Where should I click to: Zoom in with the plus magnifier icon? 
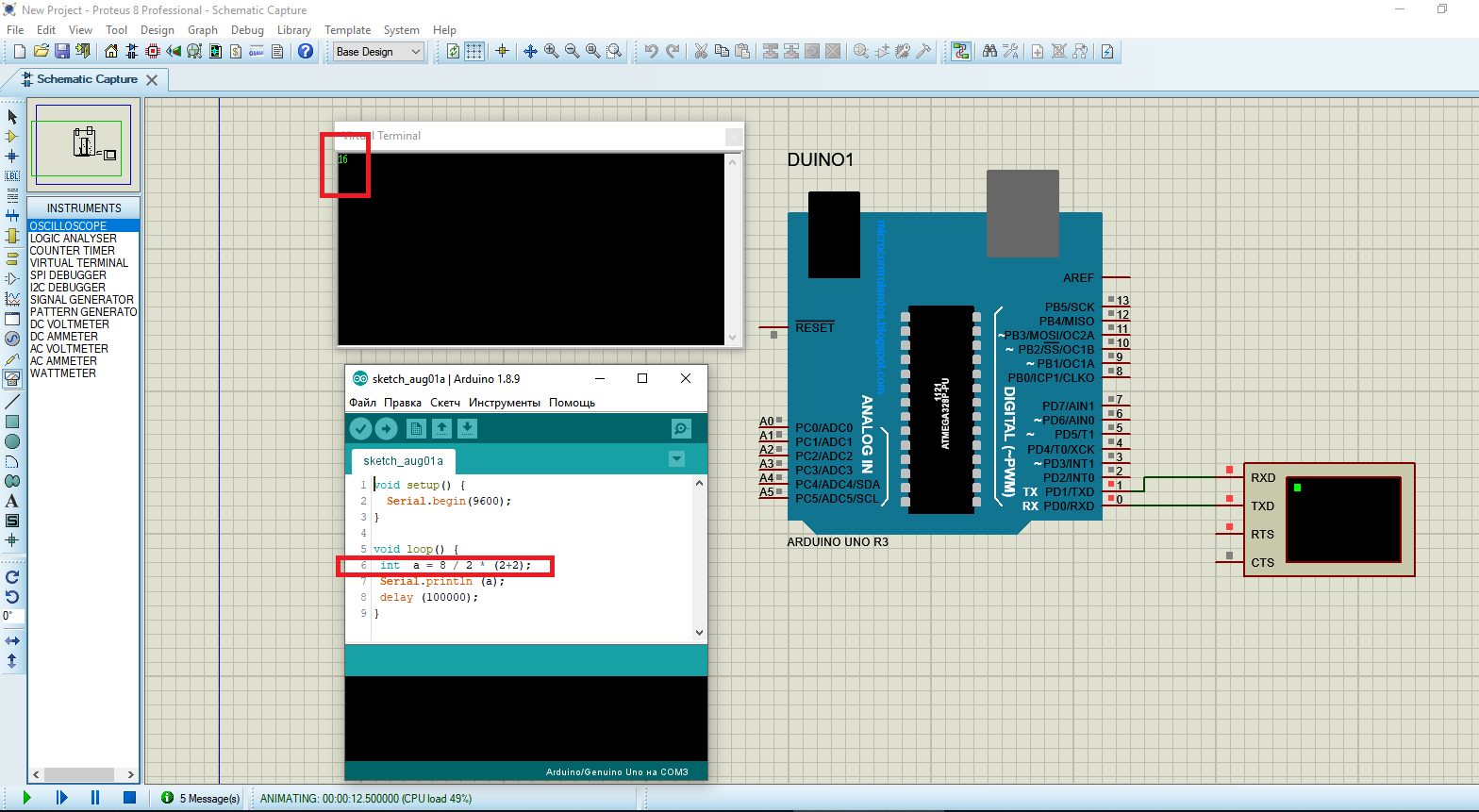click(x=552, y=51)
